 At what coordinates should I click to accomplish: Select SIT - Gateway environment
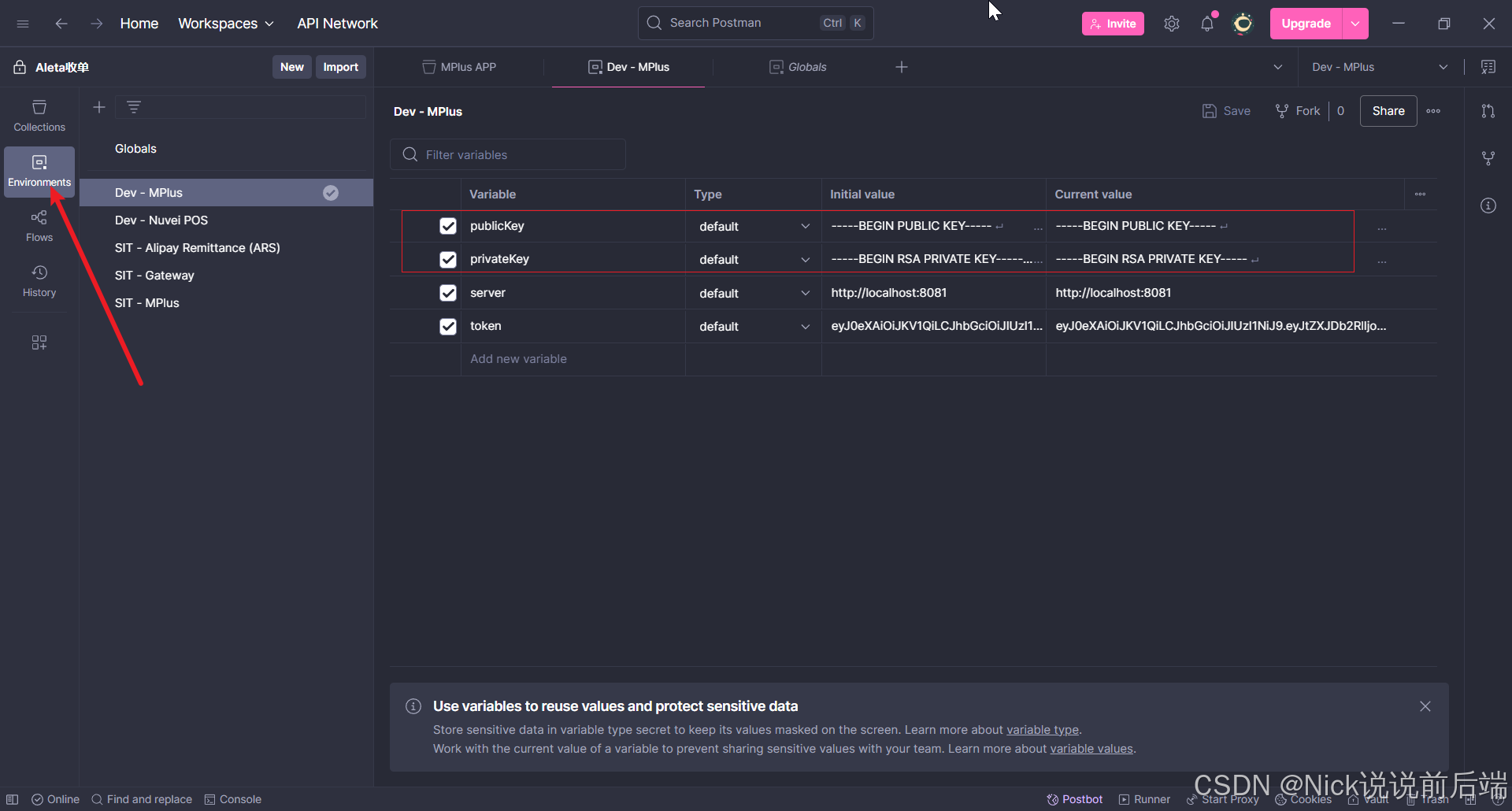(x=227, y=276)
